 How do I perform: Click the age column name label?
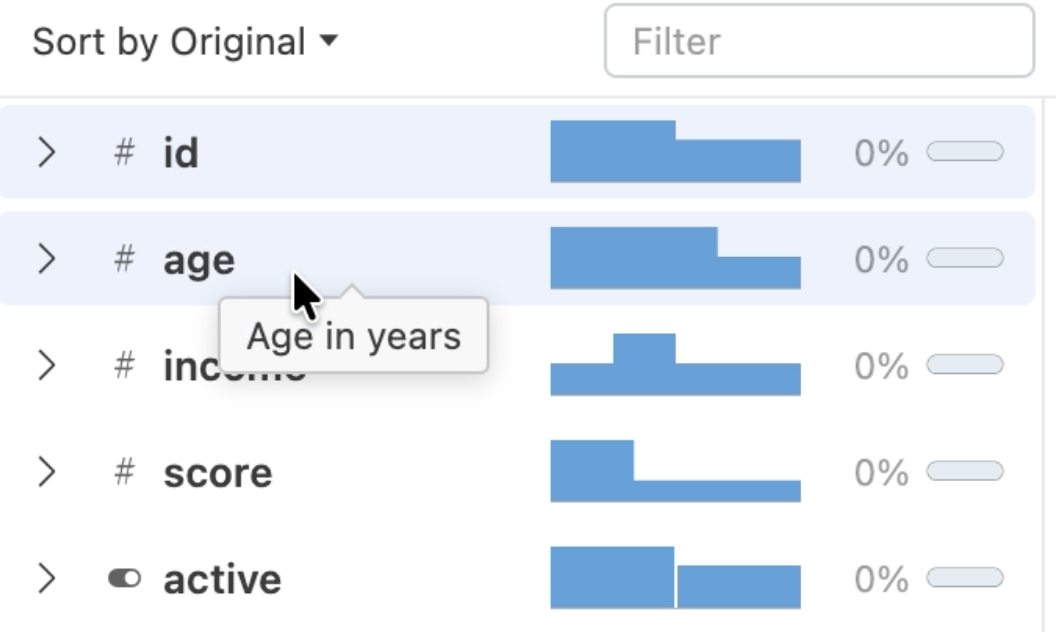[x=198, y=258]
